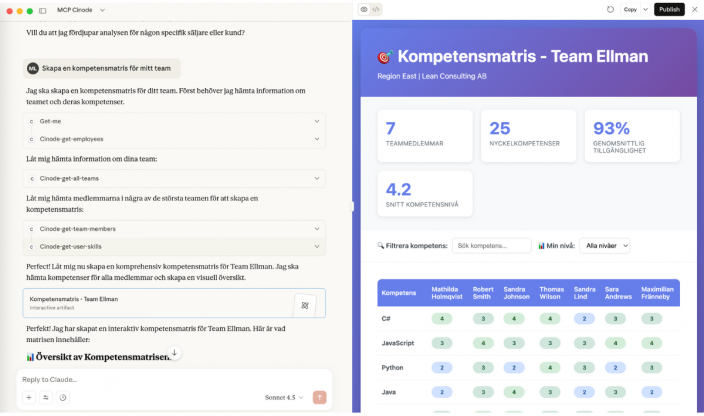
Task: Reload the artifact with the refresh icon
Action: click(610, 9)
